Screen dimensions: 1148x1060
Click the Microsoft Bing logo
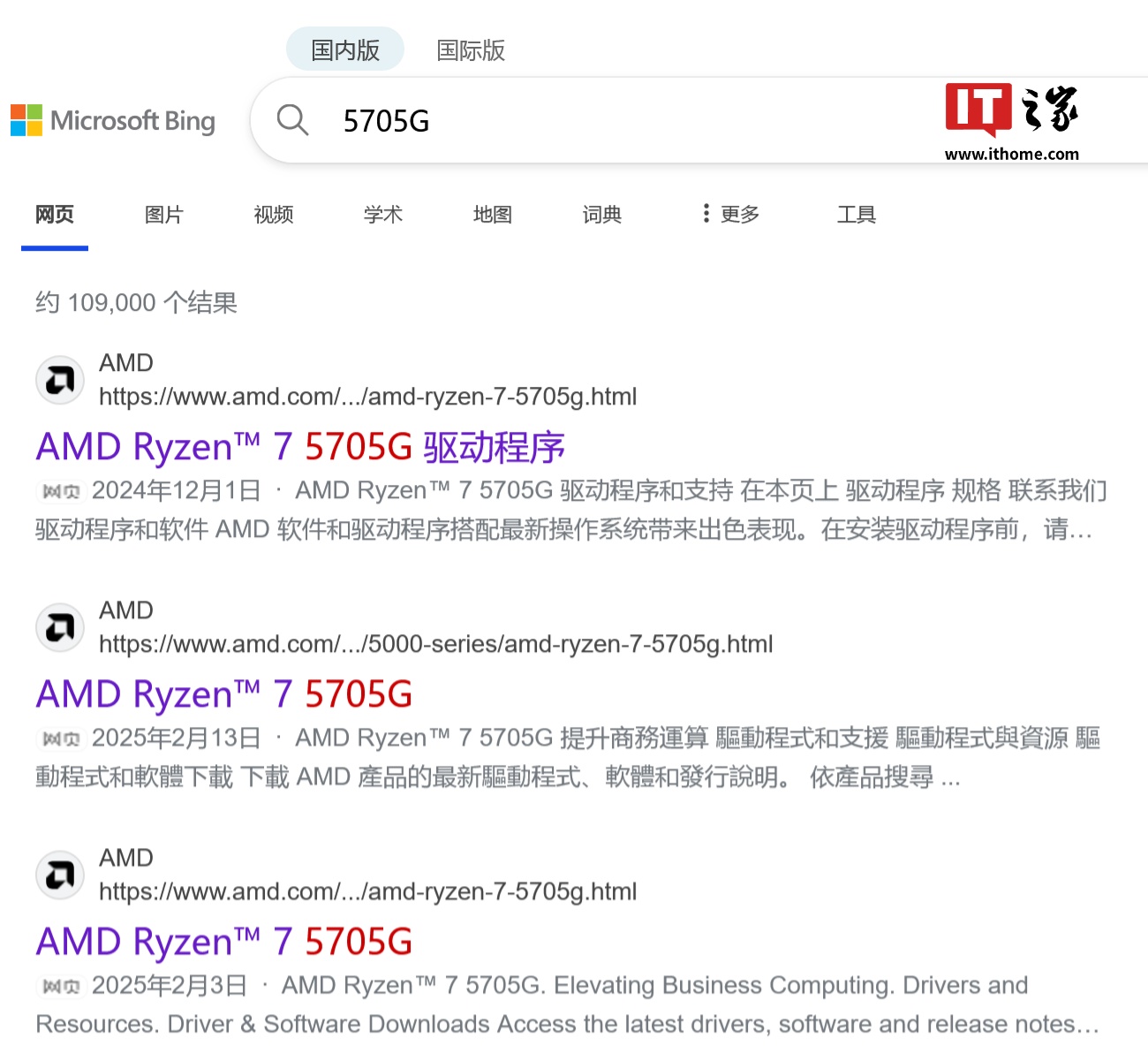pos(113,120)
